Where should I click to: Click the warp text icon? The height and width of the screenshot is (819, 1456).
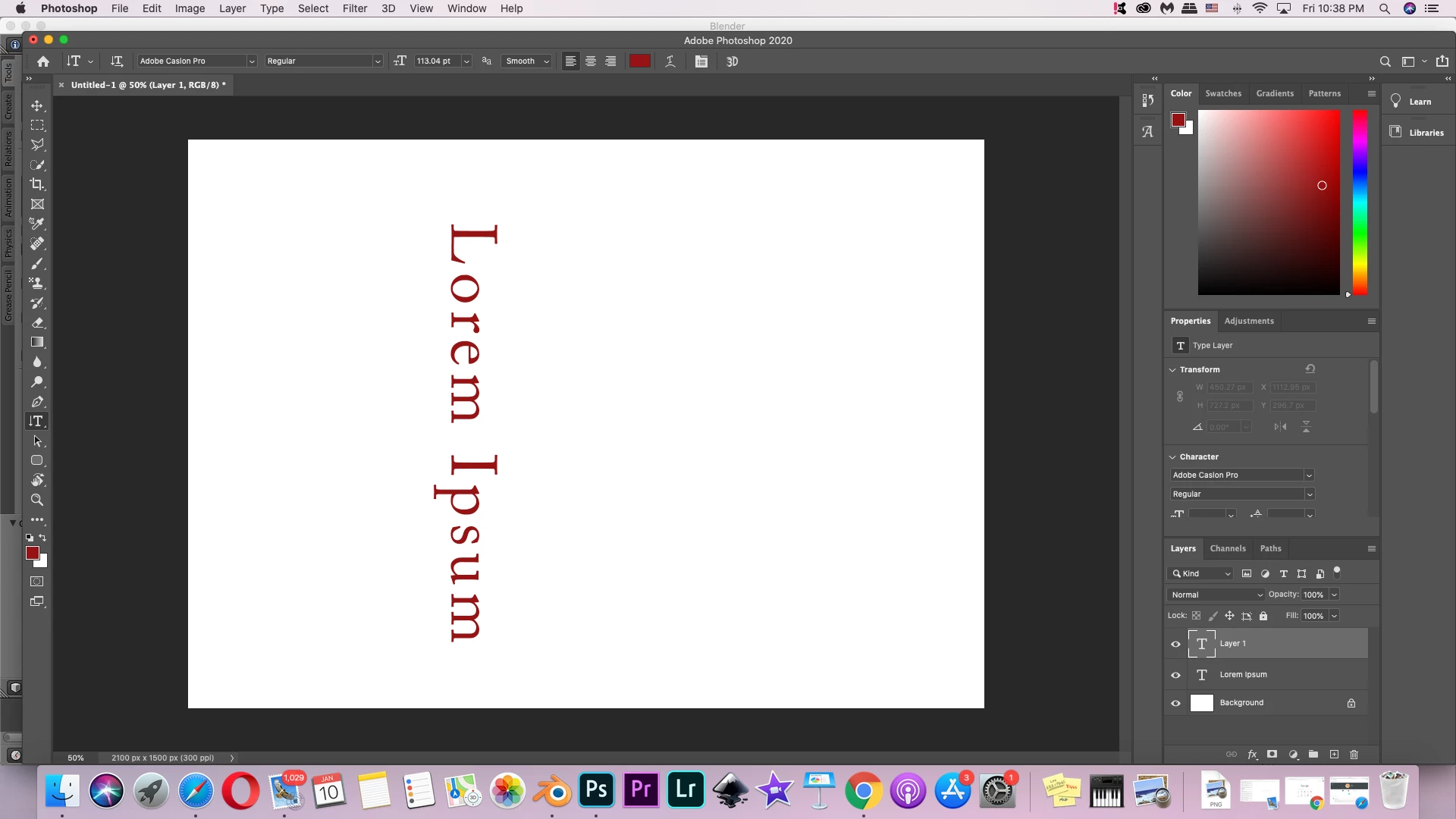(670, 61)
